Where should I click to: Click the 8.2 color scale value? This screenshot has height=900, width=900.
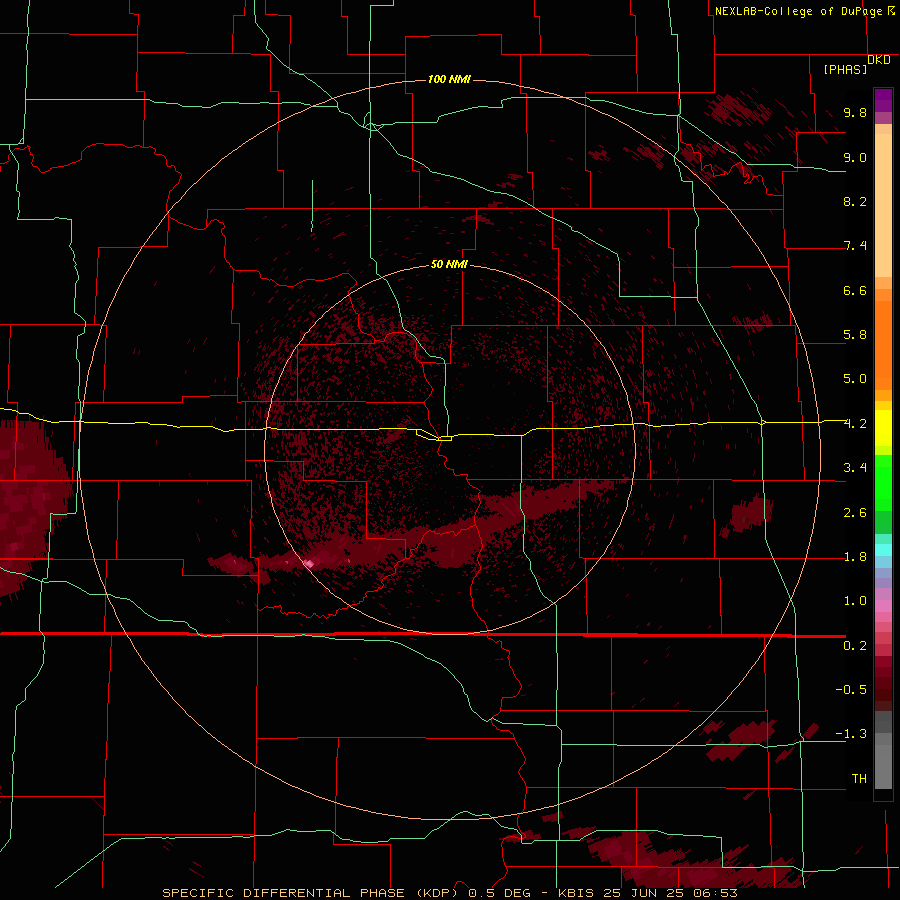855,201
